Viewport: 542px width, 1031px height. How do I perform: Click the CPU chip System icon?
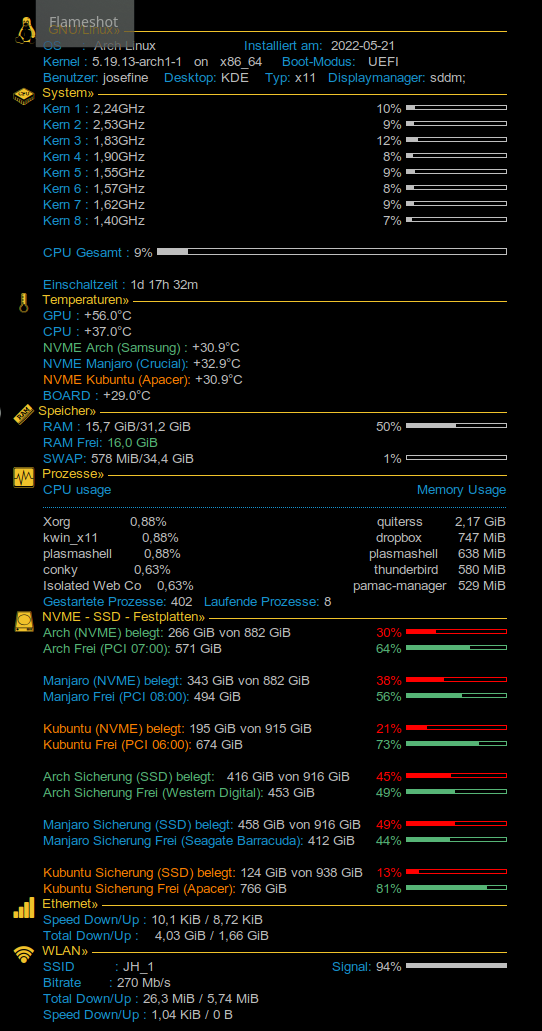23,96
